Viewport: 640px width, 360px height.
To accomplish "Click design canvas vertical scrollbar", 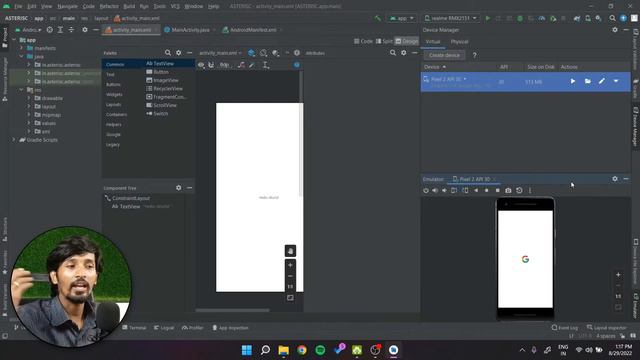I will [x=301, y=135].
